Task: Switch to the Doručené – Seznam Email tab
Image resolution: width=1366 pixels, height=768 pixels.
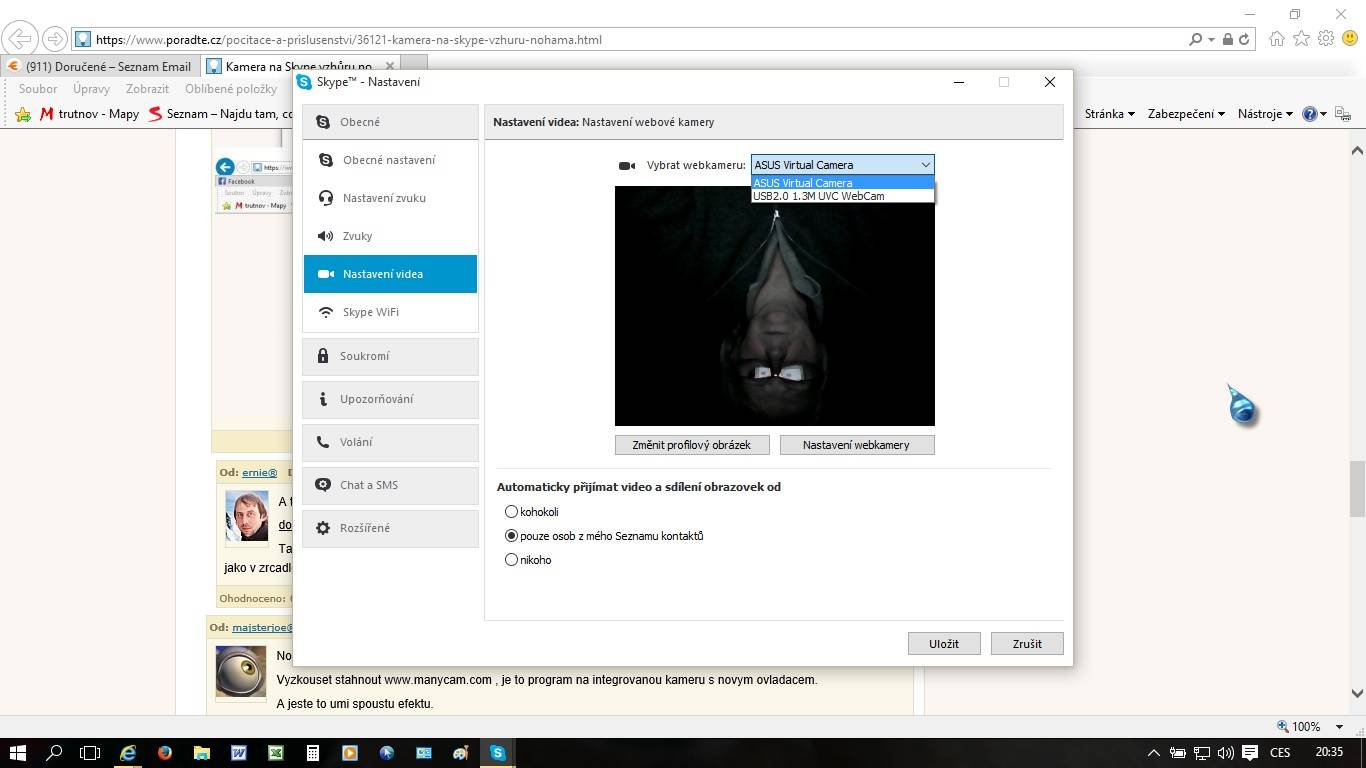Action: 99,66
